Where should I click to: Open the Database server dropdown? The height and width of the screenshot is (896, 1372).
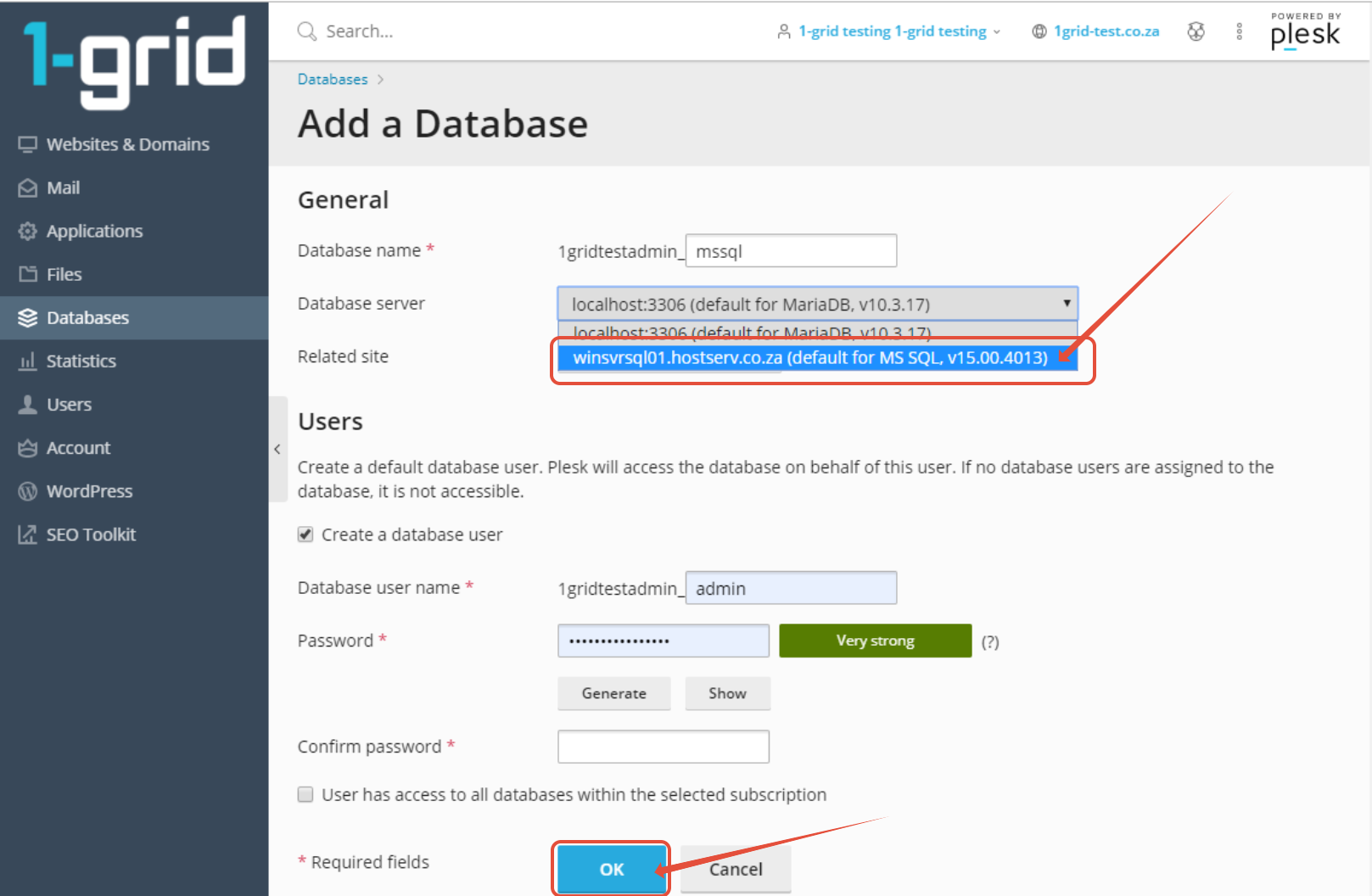point(818,304)
